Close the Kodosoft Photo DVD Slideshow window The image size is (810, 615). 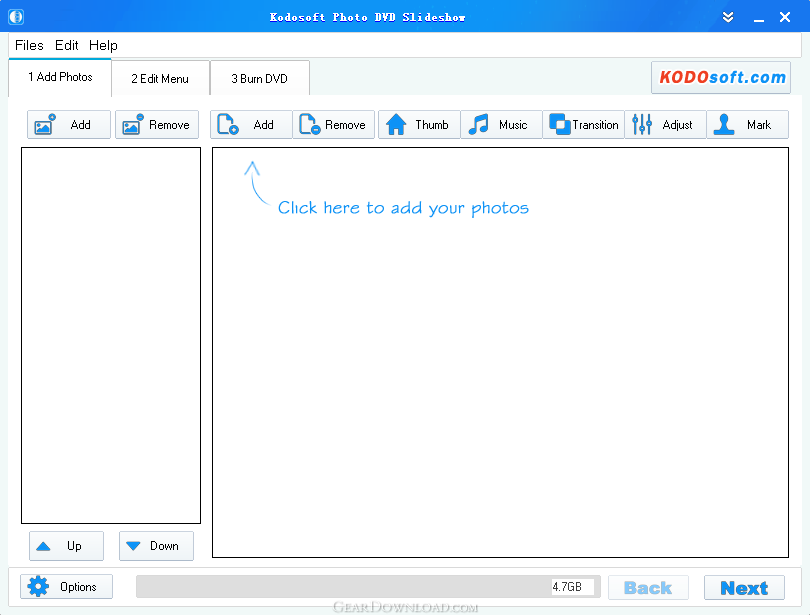tap(785, 17)
